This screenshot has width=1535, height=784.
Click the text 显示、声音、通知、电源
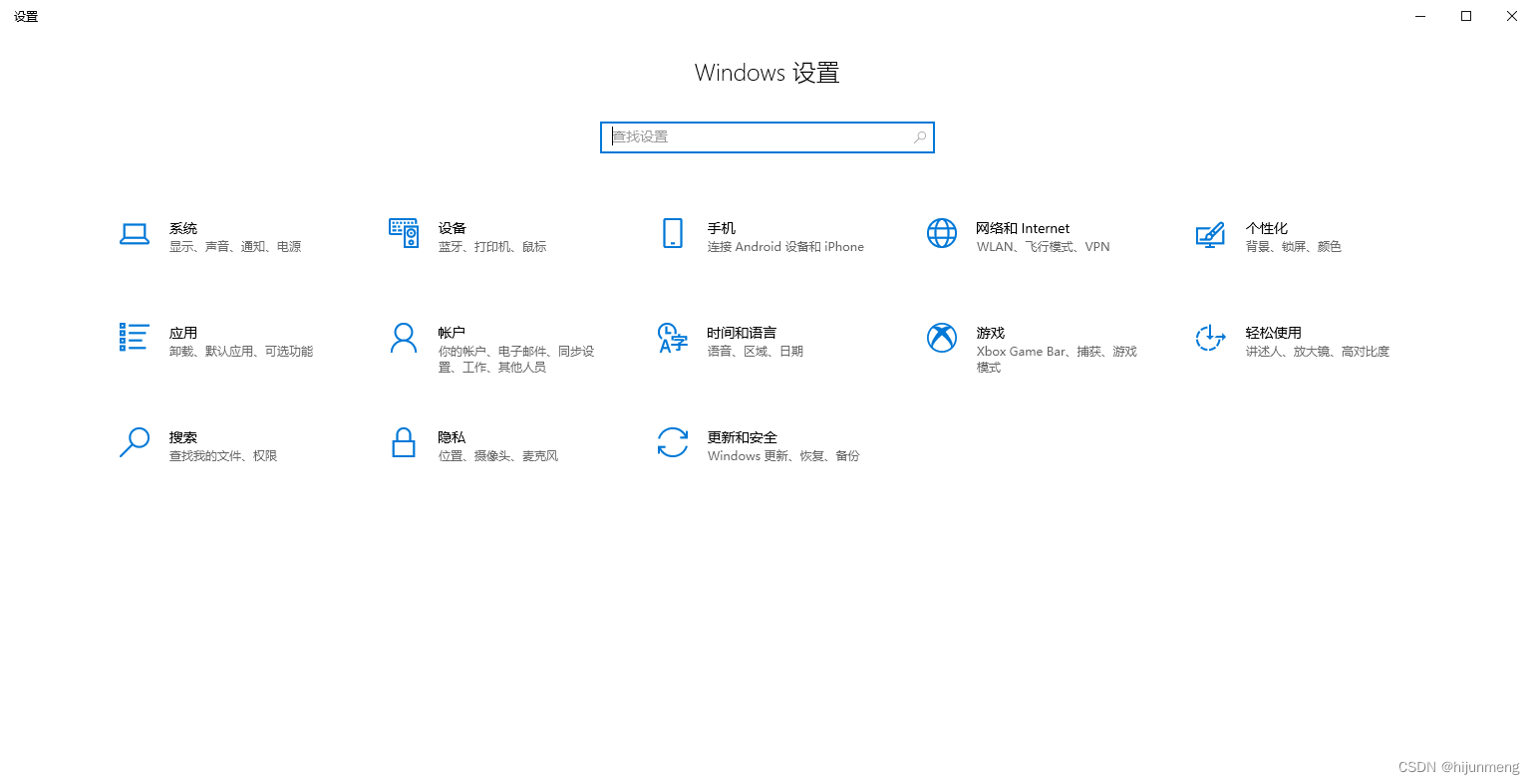(235, 247)
